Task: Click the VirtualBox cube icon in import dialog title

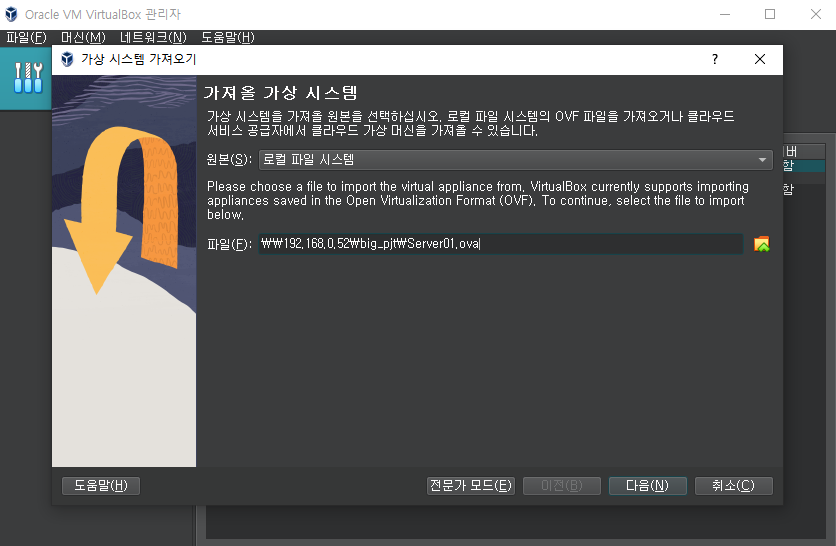Action: [x=67, y=59]
